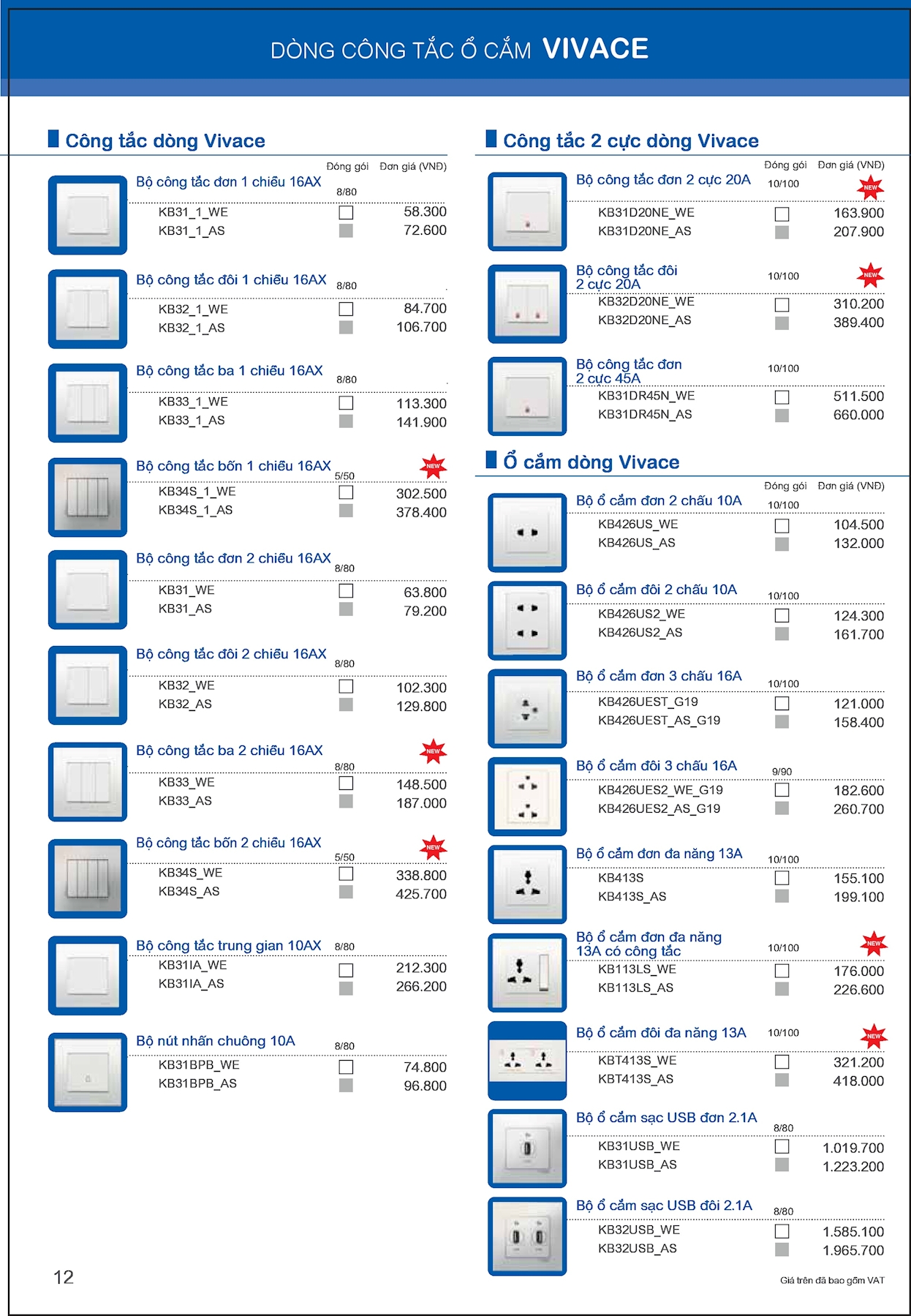The width and height of the screenshot is (911, 1316).
Task: Click the NEW badge beside Bộ công tắc đôi 2 cực 20A
Action: (x=871, y=276)
